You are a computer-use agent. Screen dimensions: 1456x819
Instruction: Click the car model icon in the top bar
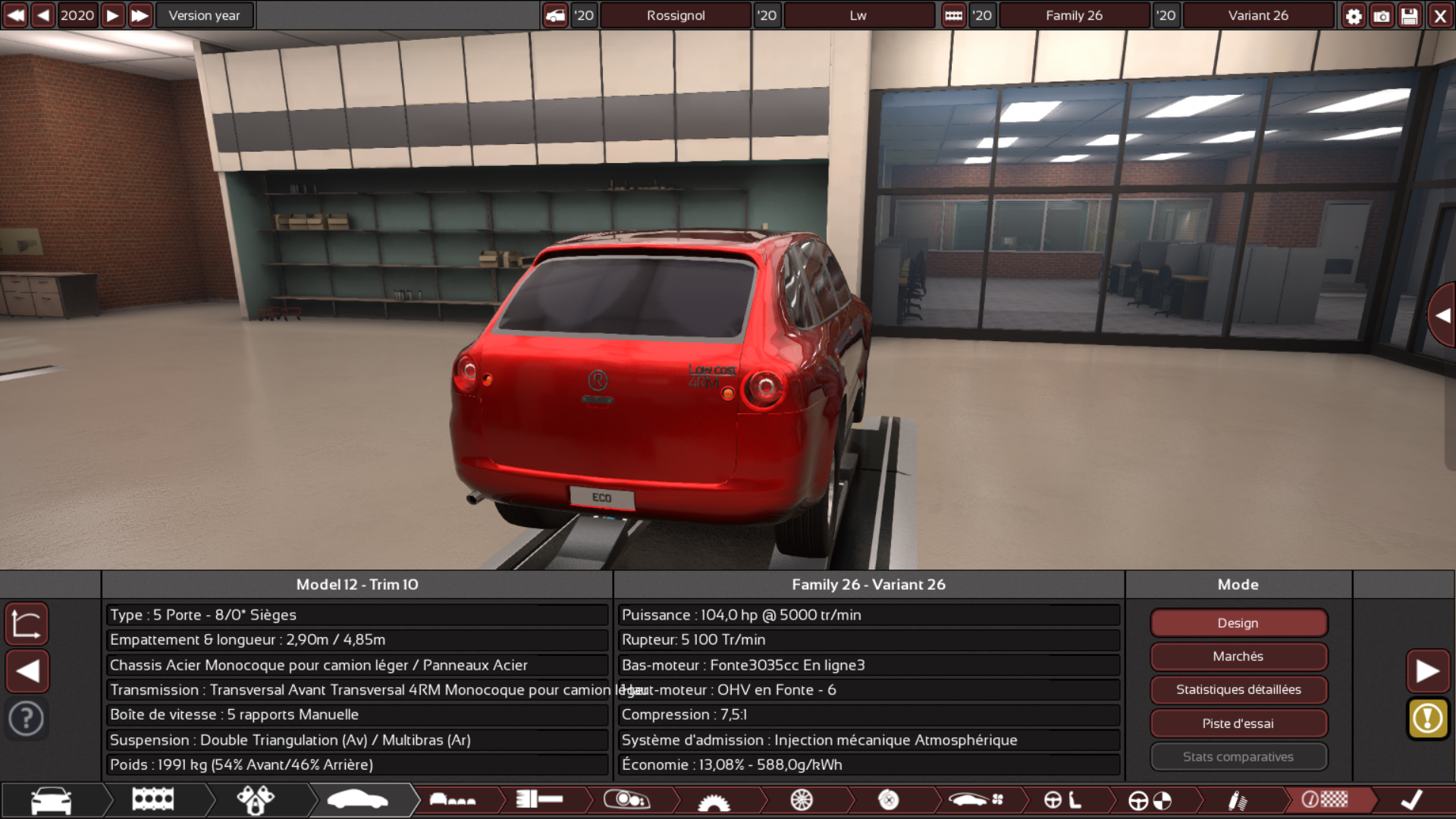tap(556, 15)
